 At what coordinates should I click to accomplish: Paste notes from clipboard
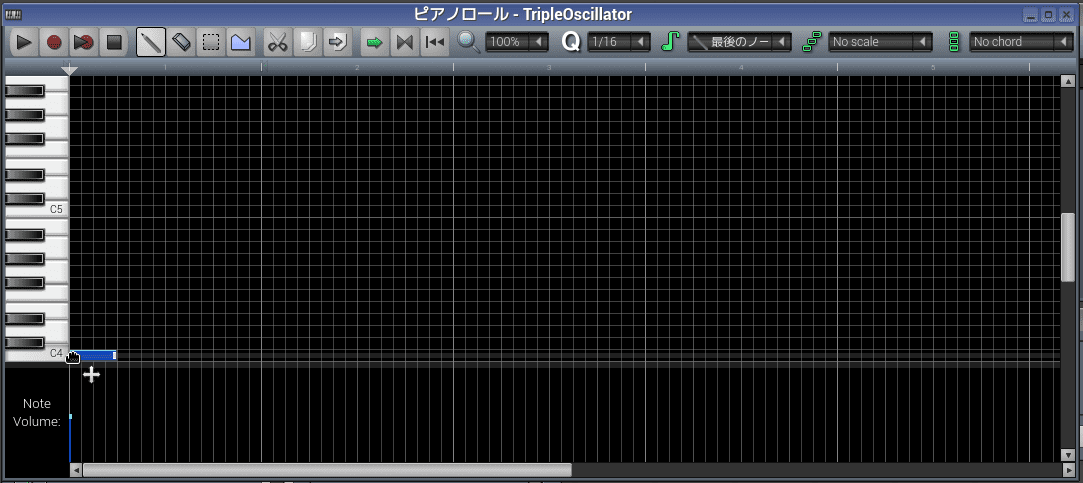[x=336, y=42]
